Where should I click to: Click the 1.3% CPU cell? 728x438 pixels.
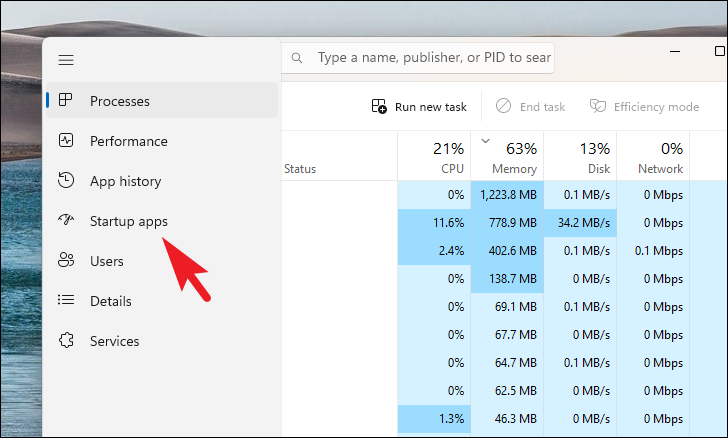click(x=434, y=418)
